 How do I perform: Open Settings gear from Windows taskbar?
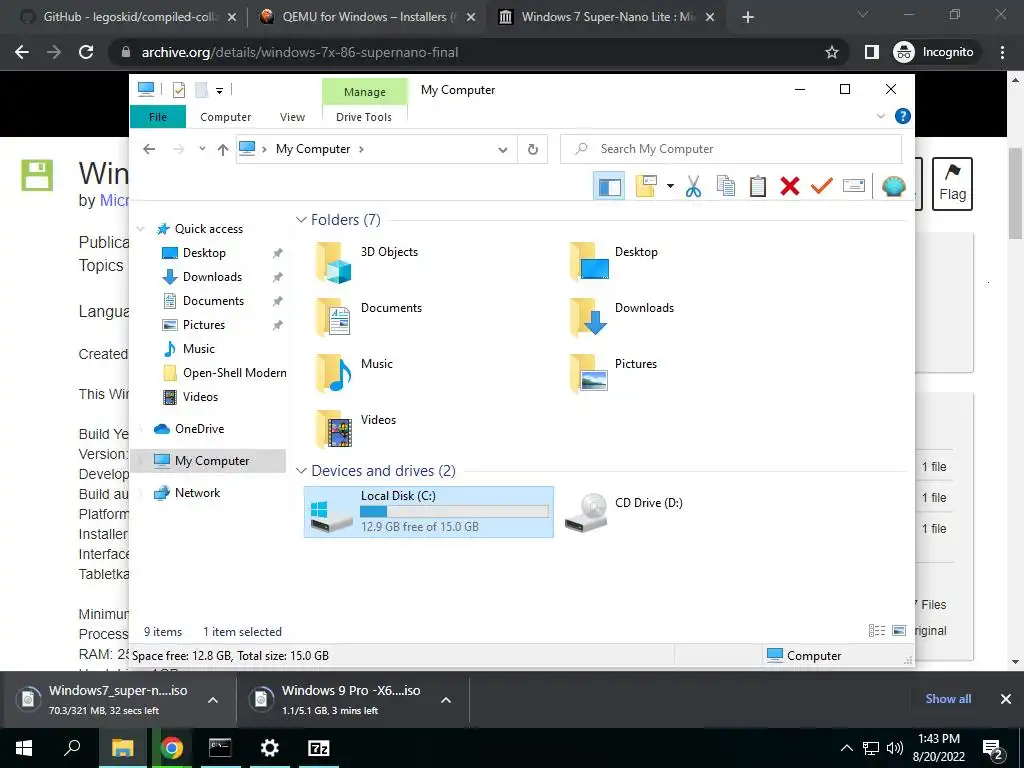pyautogui.click(x=269, y=748)
